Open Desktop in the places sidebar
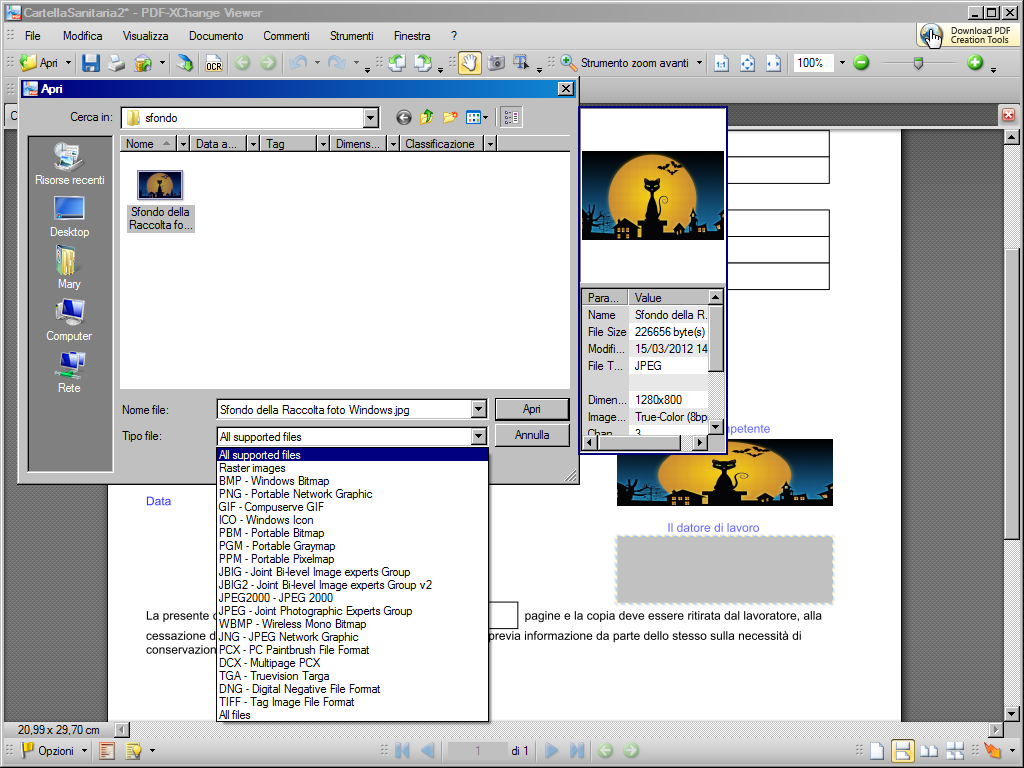1024x768 pixels. click(x=69, y=217)
